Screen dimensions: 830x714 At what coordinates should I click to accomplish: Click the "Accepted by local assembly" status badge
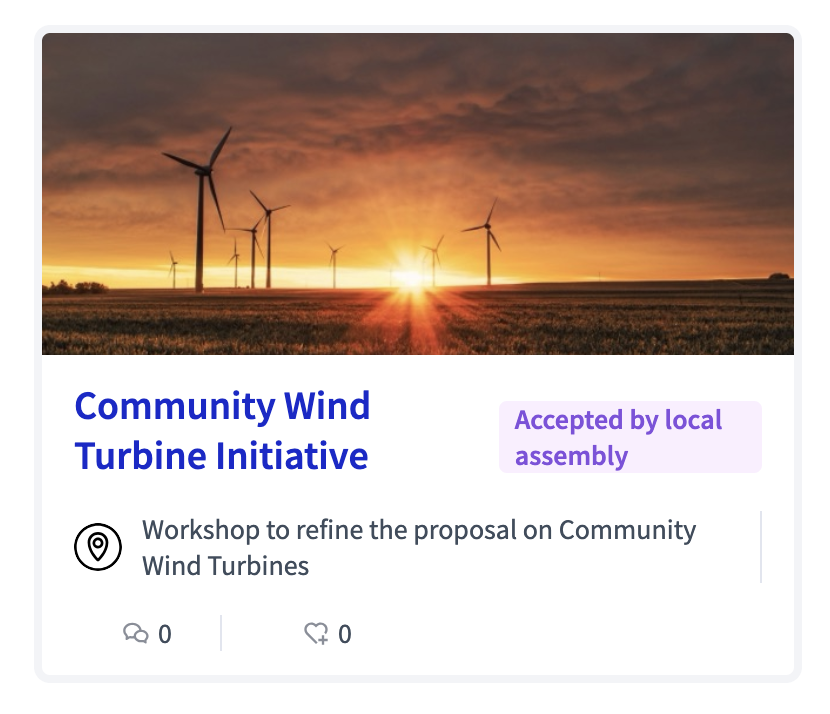[630, 437]
